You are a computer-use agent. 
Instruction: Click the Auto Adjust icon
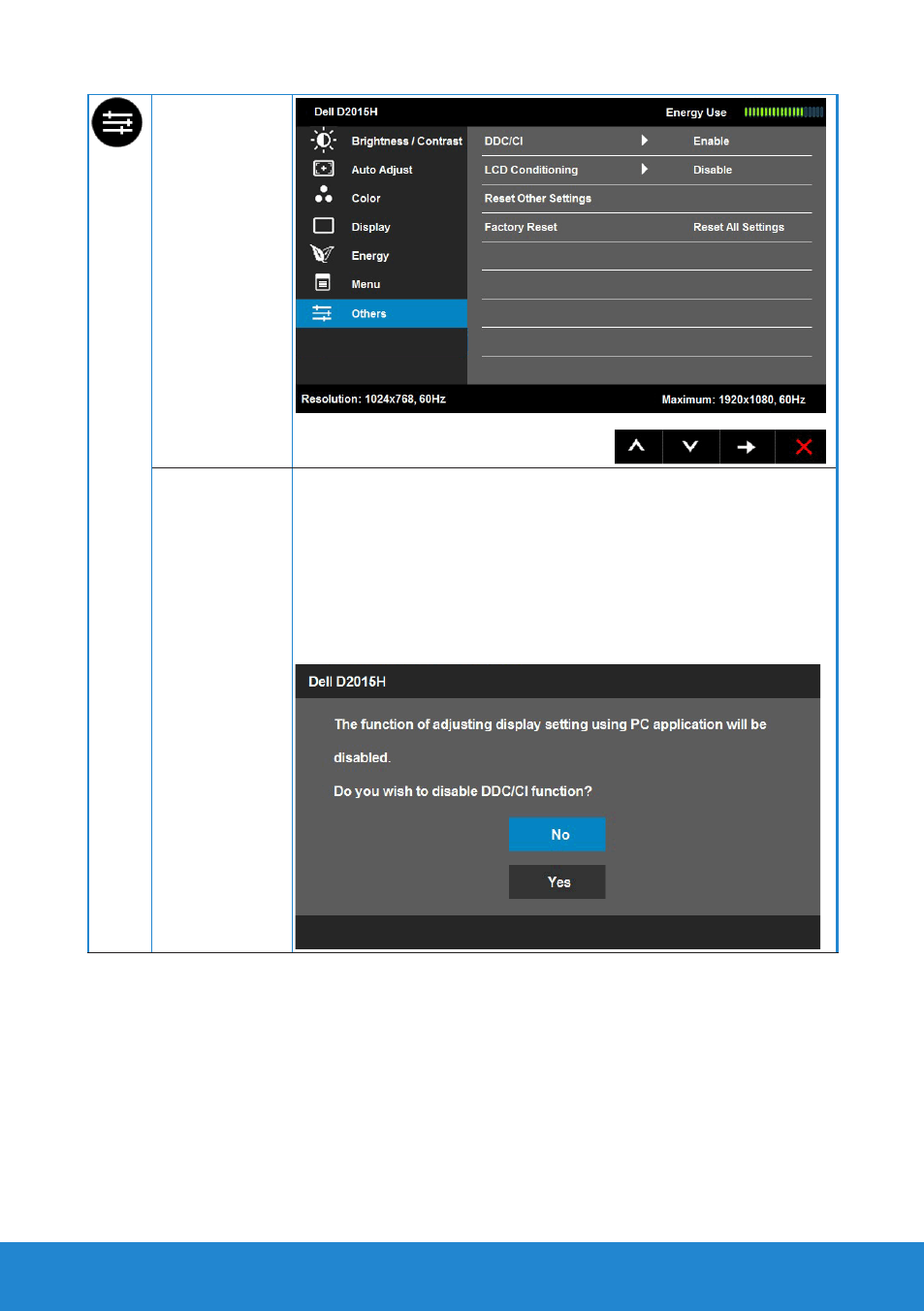[x=323, y=169]
